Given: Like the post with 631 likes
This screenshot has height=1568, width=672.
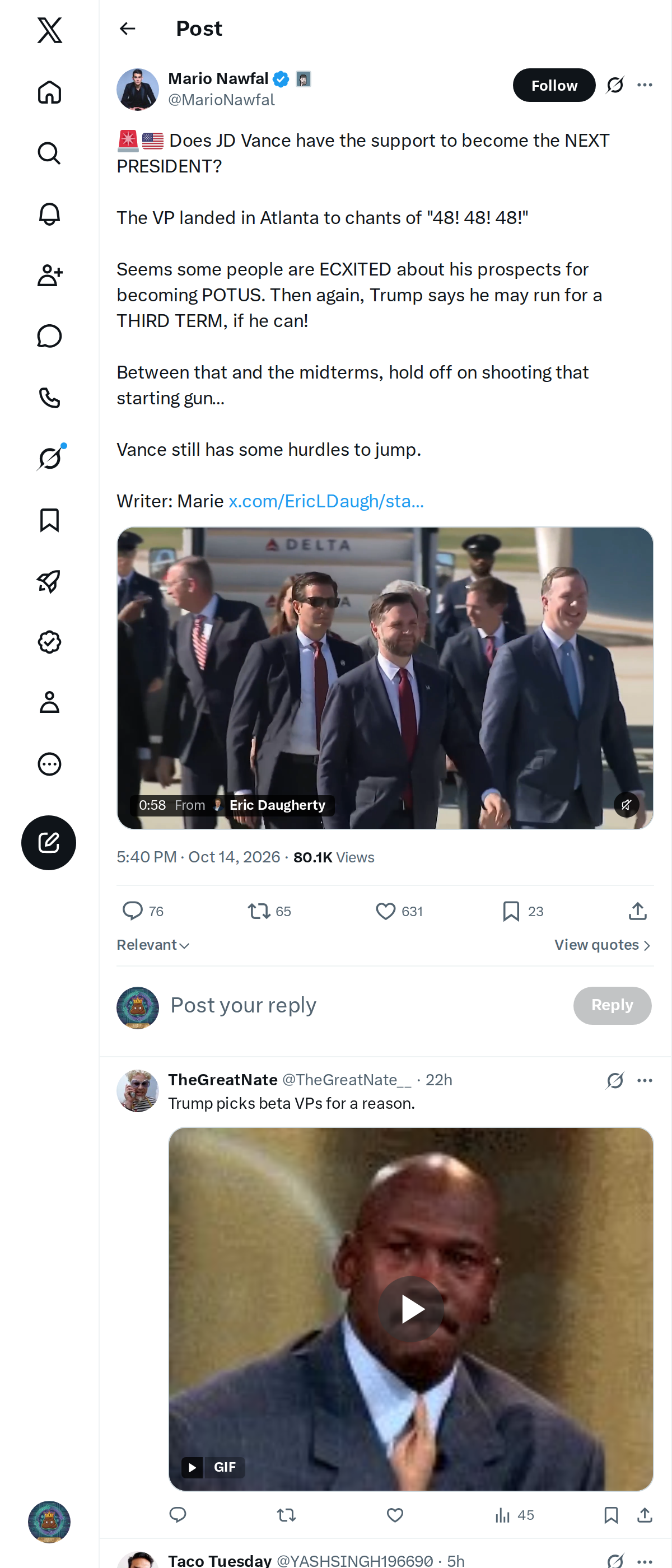Looking at the screenshot, I should click(x=399, y=911).
